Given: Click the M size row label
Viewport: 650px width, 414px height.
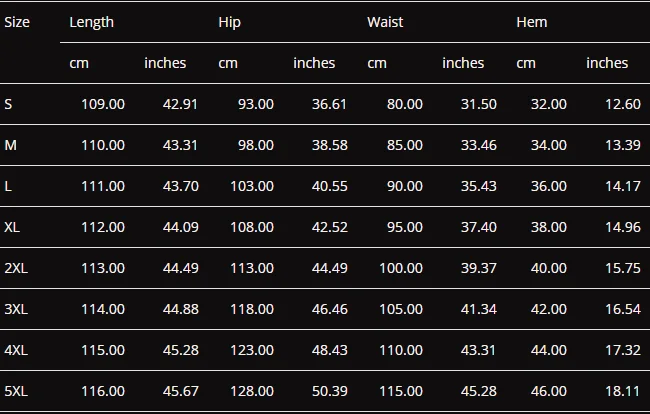Looking at the screenshot, I should click(x=10, y=145).
